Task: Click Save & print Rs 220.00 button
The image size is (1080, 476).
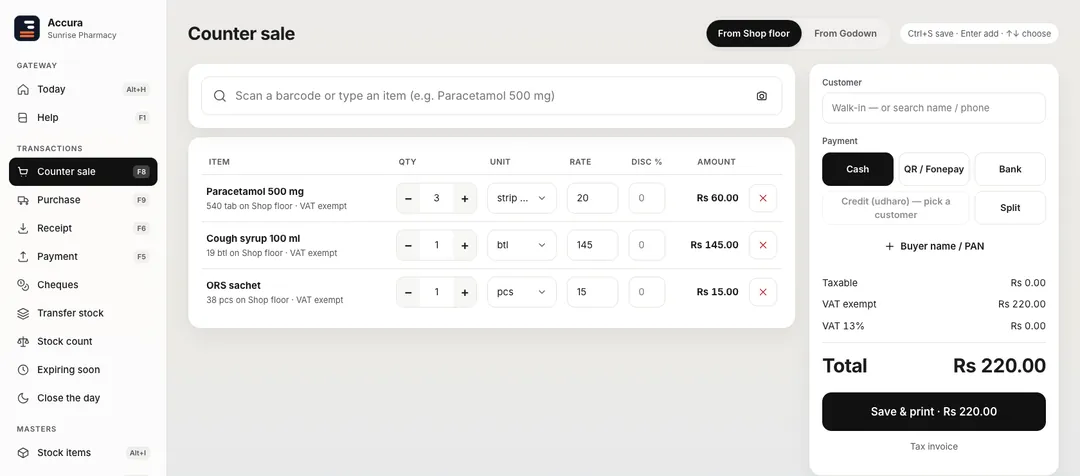Action: tap(933, 412)
